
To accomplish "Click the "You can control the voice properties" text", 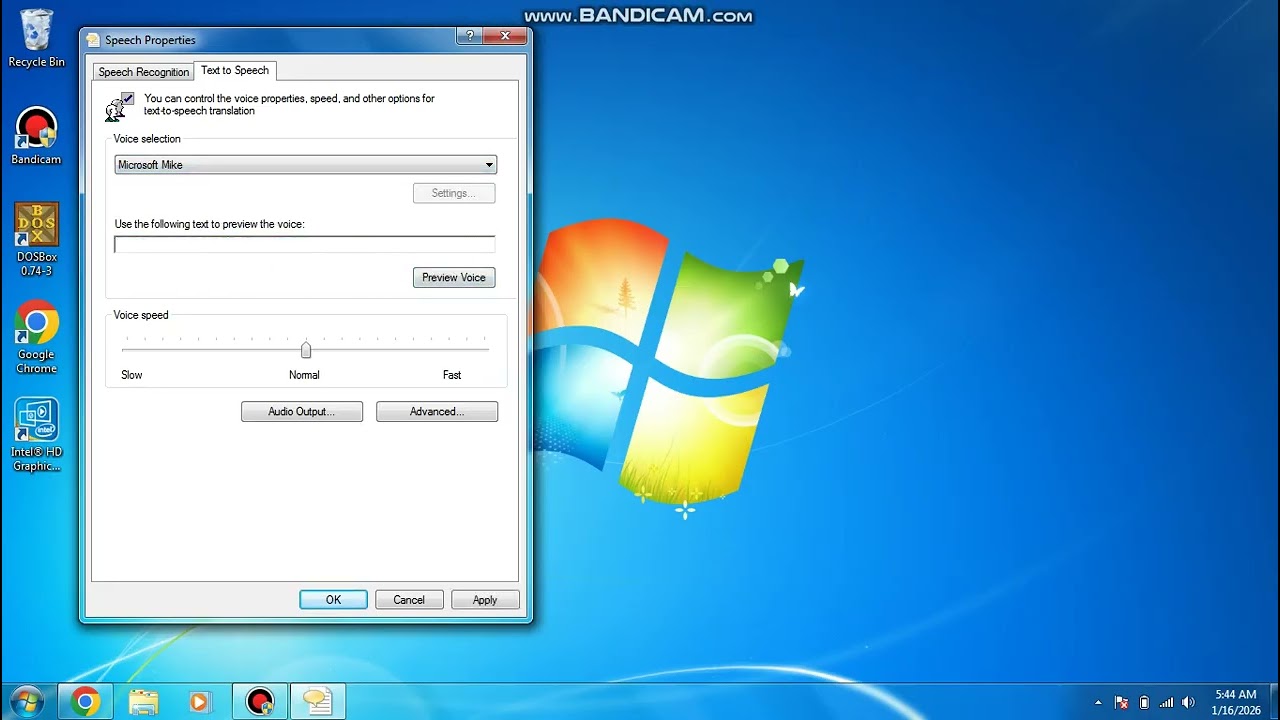I will coord(289,105).
